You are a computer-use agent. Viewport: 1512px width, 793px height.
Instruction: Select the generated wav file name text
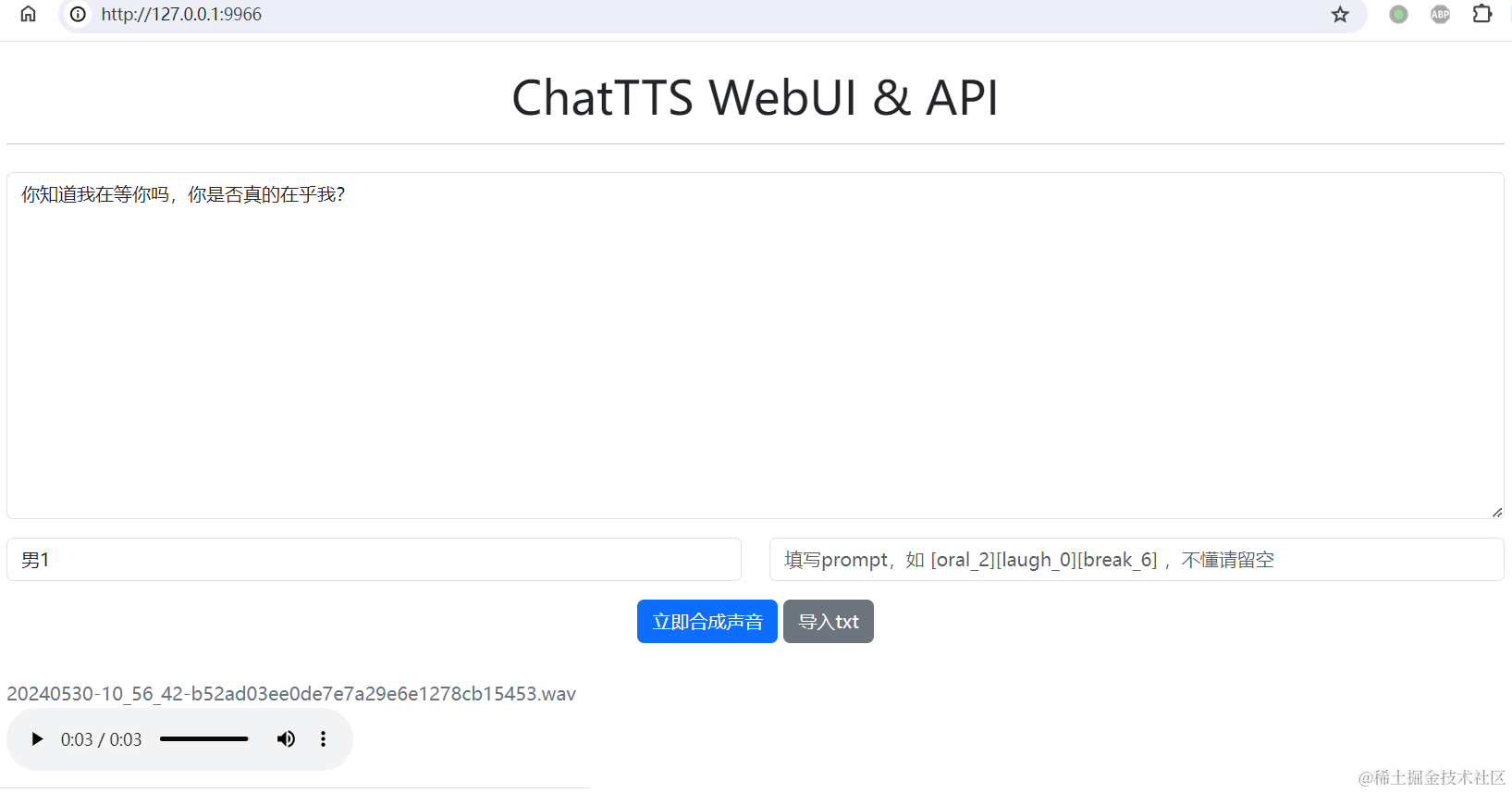coord(291,694)
